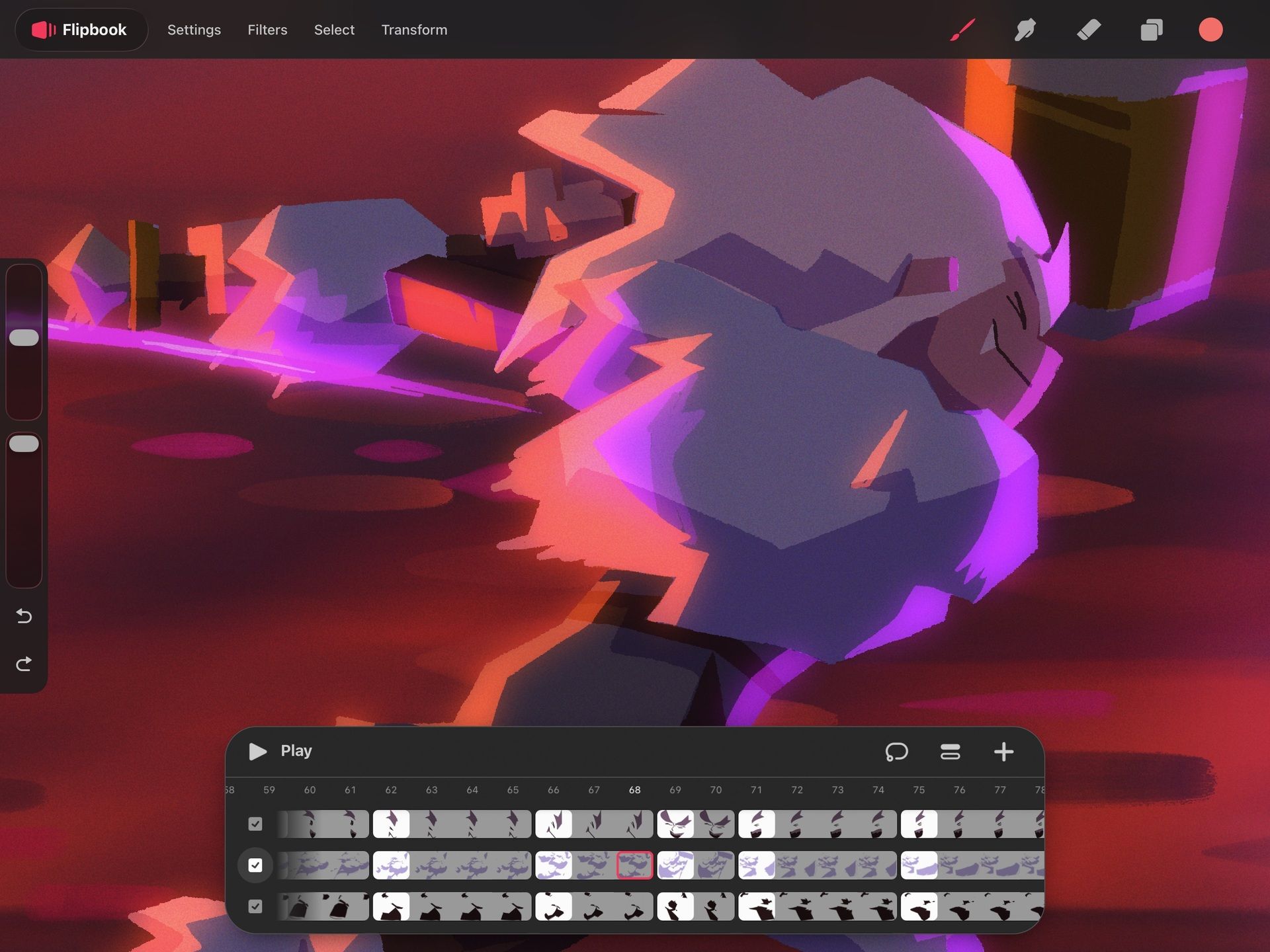Screen dimensions: 1270x952
Task: Select the Eraser tool icon
Action: 1088,30
